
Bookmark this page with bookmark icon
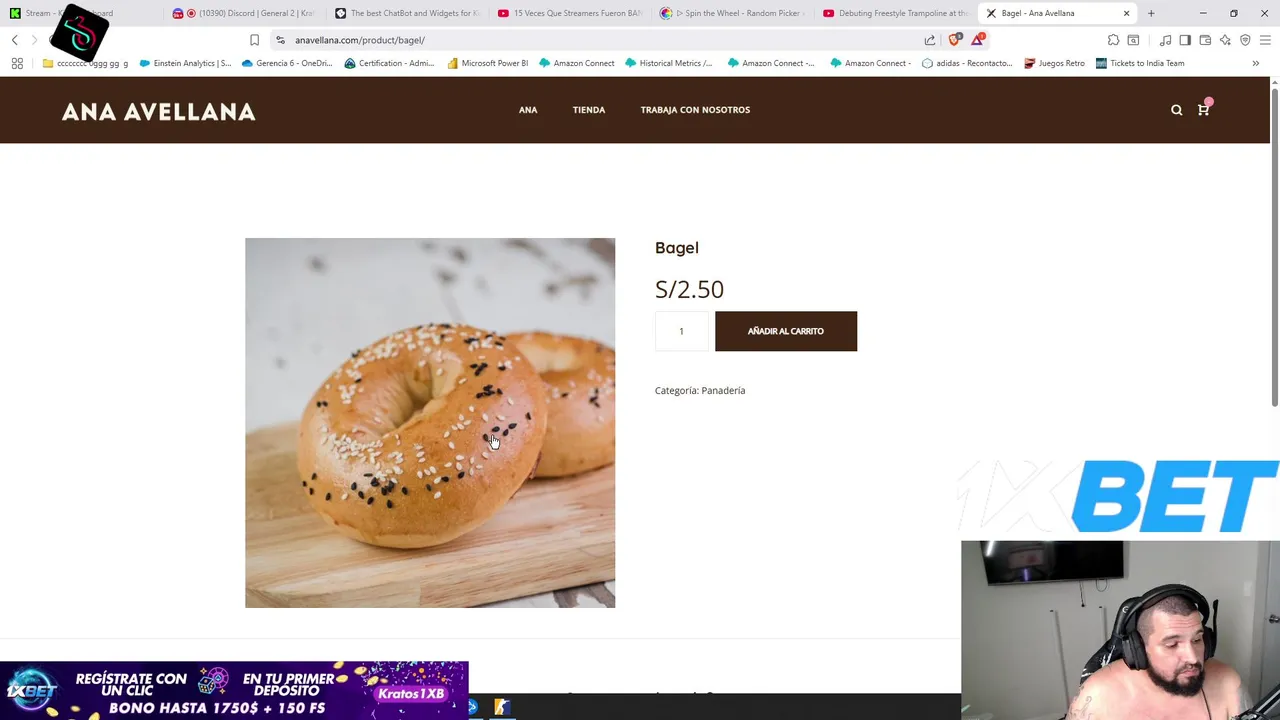point(254,40)
